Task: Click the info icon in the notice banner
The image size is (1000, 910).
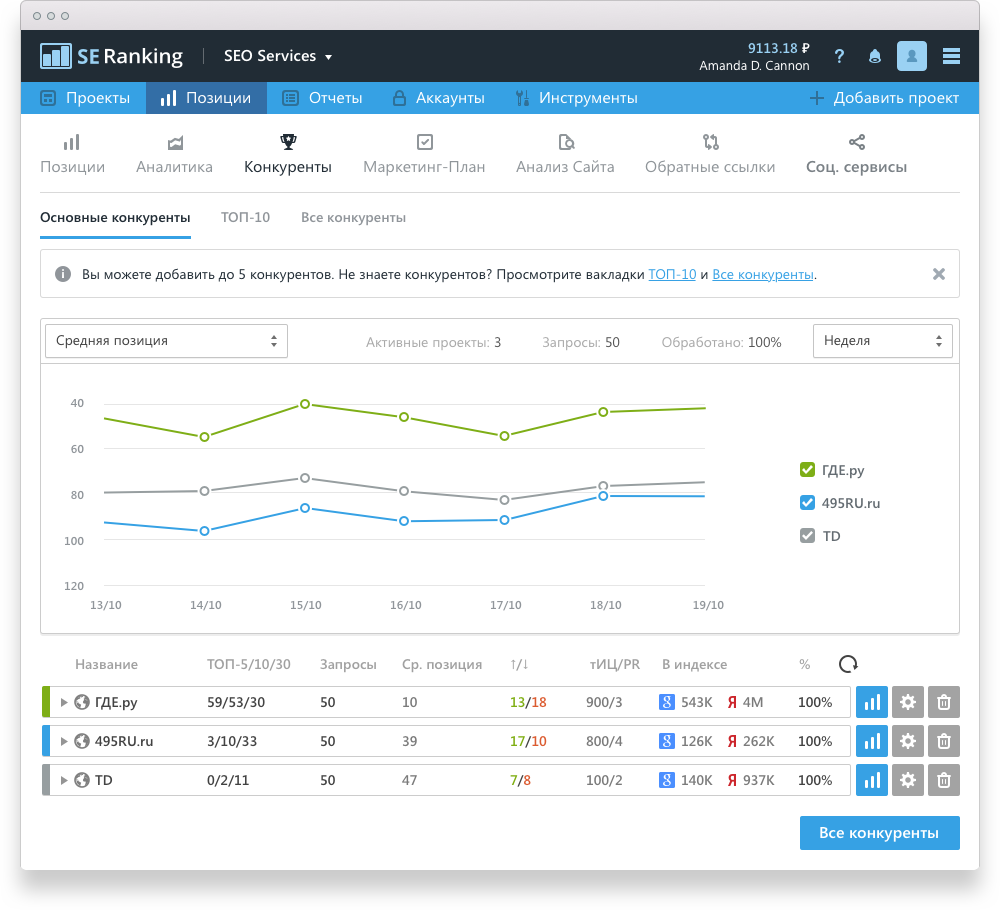Action: click(x=62, y=274)
